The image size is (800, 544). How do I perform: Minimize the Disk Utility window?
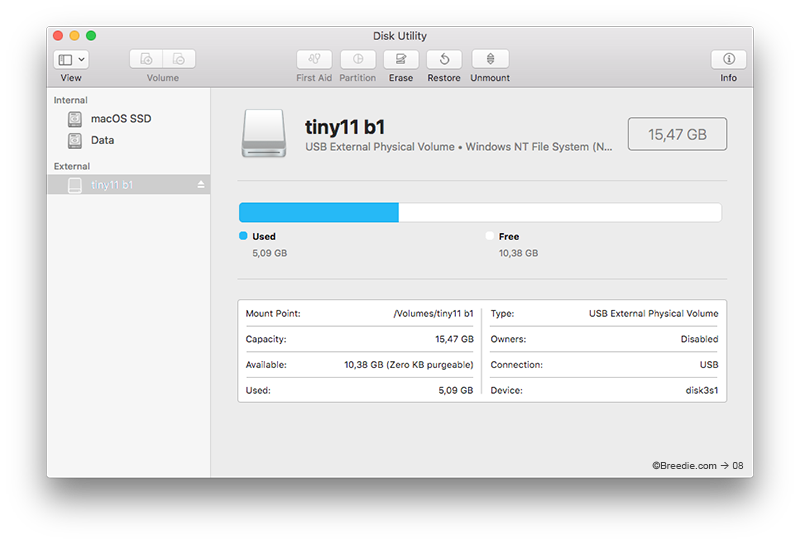pyautogui.click(x=74, y=36)
